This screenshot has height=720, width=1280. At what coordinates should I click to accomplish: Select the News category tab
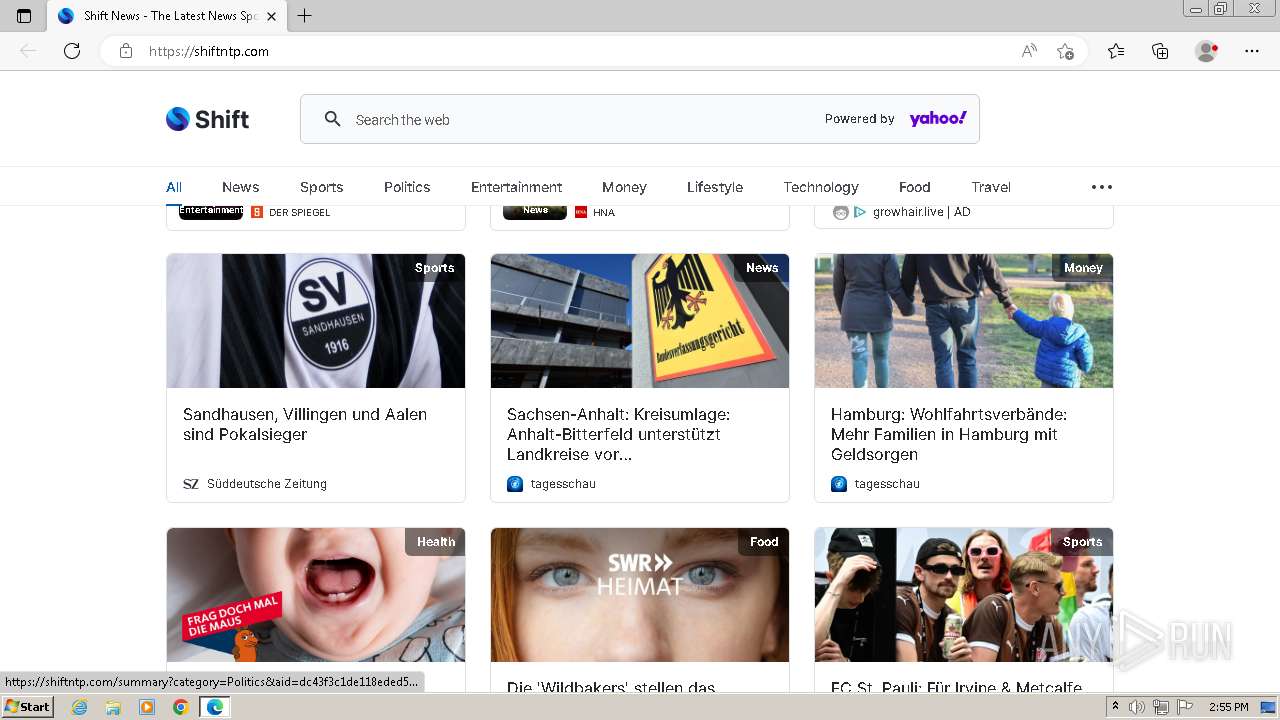pos(240,187)
